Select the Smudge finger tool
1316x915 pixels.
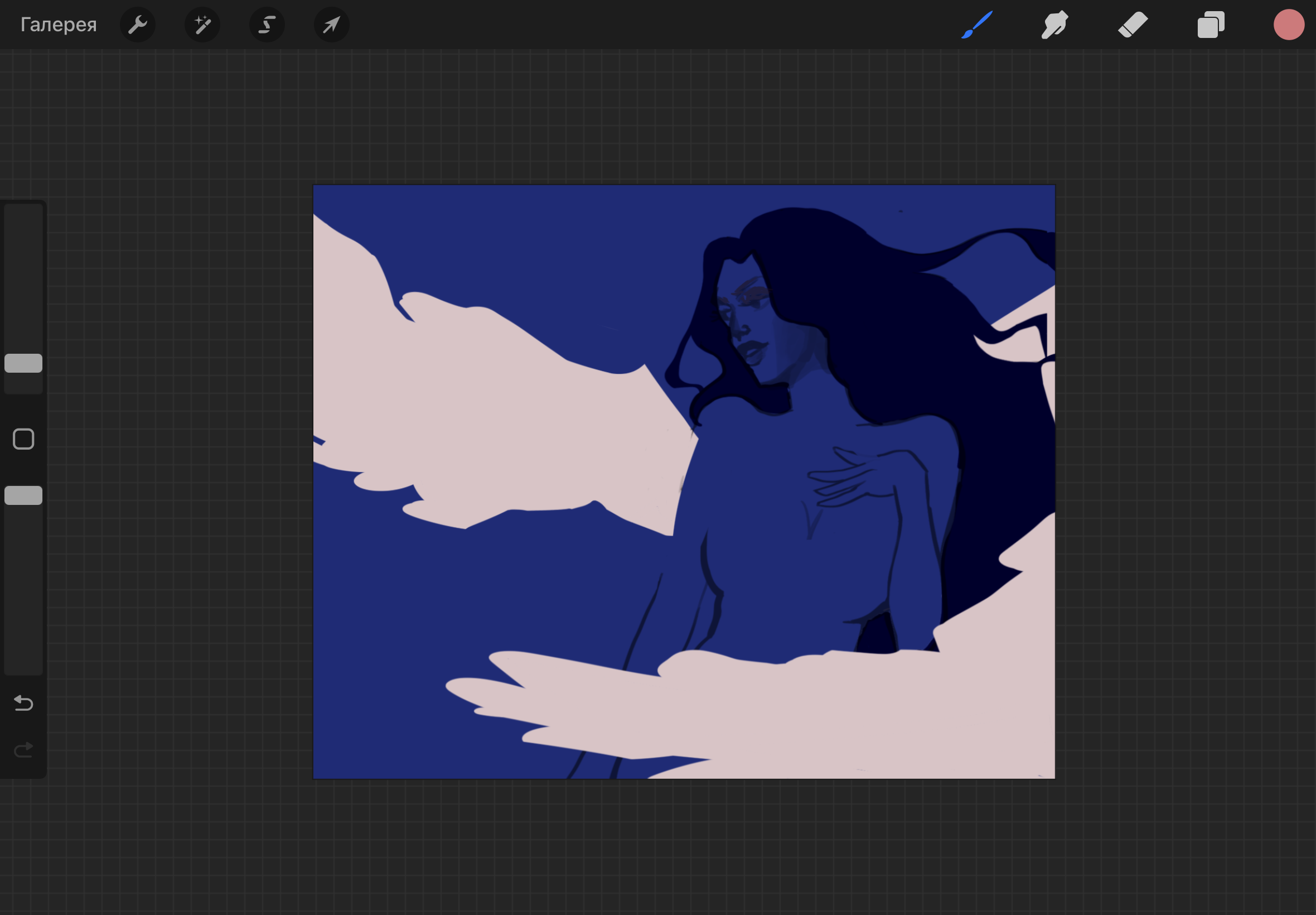[1054, 25]
